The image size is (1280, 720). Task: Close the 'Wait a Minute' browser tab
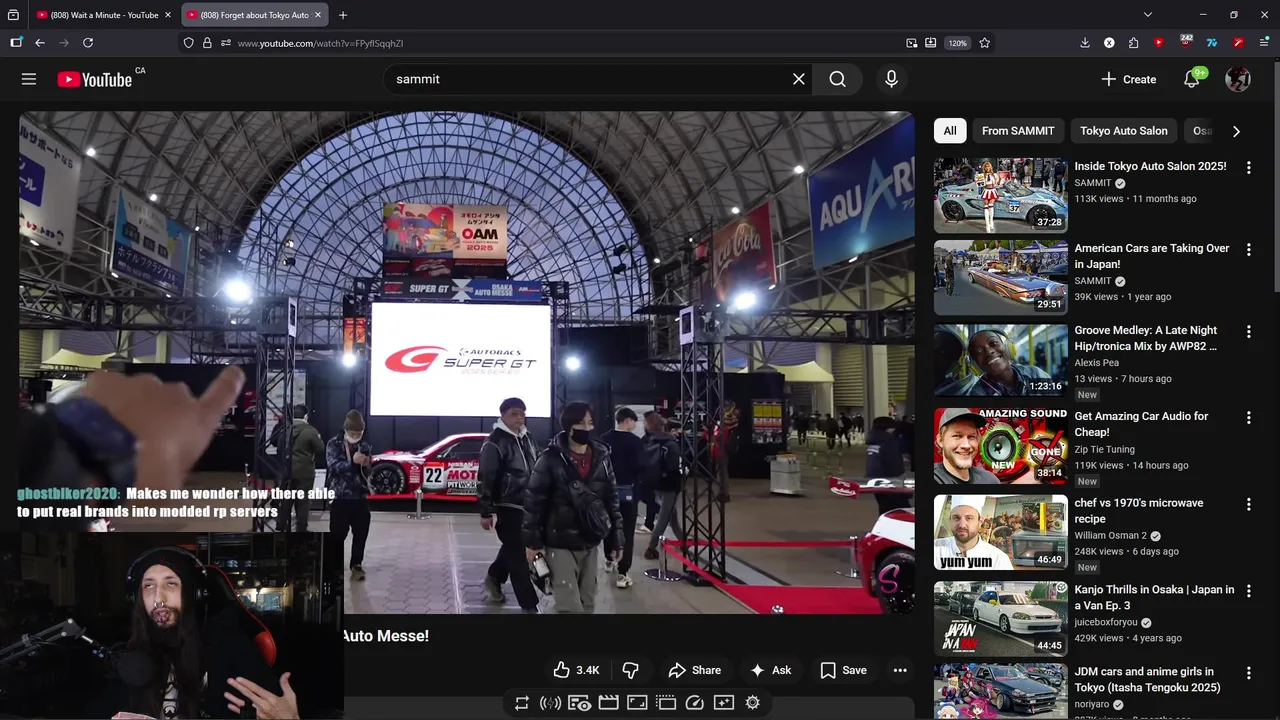(168, 15)
